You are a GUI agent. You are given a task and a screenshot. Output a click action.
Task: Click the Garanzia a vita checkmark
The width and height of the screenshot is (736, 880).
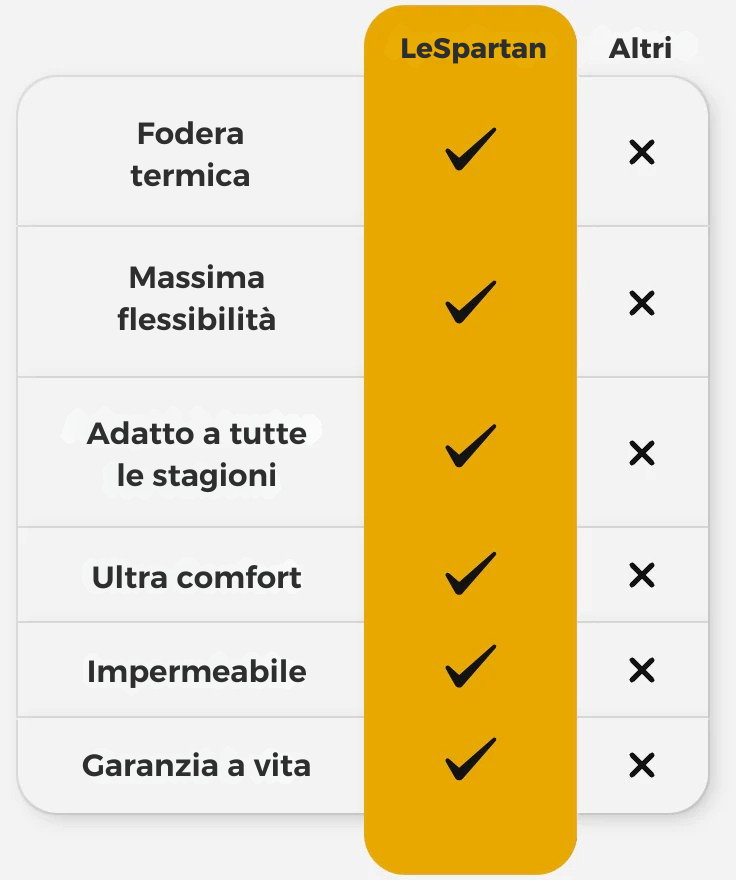point(470,760)
